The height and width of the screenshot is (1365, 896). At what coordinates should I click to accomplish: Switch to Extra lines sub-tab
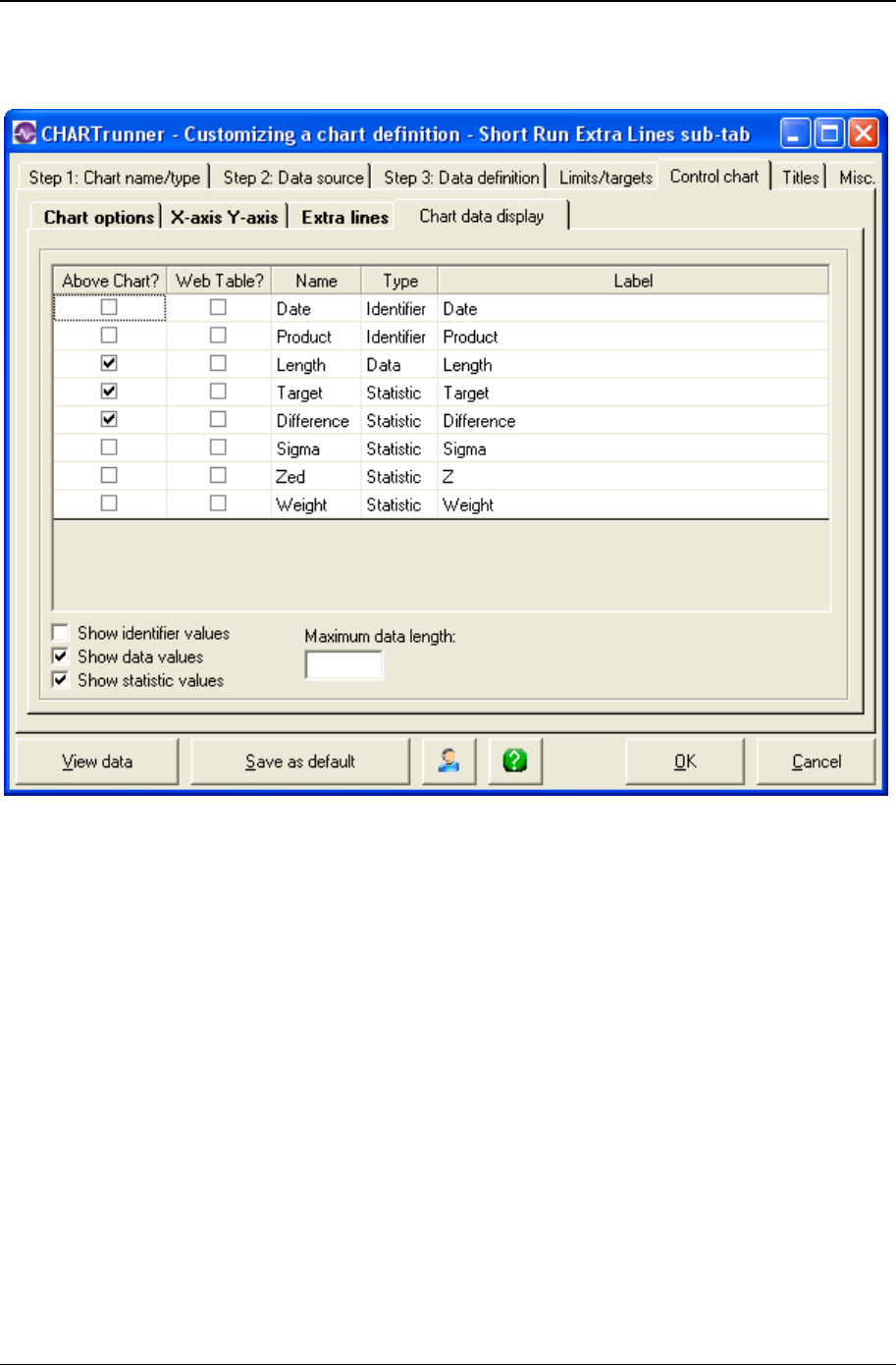(344, 218)
